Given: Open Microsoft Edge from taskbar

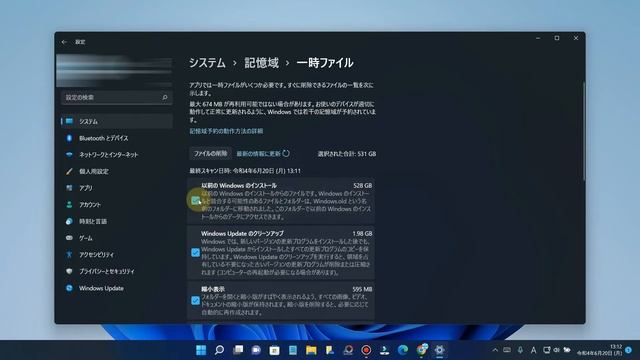Looking at the screenshot, I should point(403,350).
